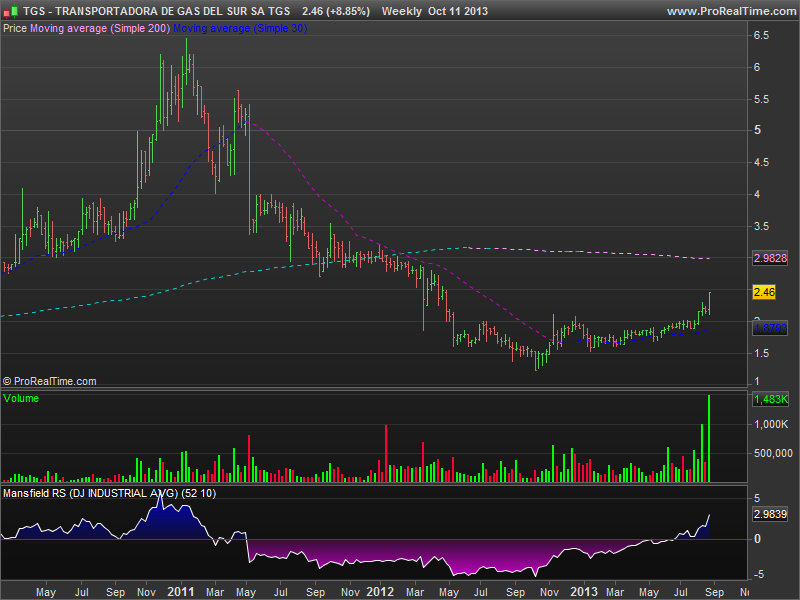Viewport: 800px width, 600px height.
Task: Click the ProRealTime copyright watermark
Action: coord(50,381)
